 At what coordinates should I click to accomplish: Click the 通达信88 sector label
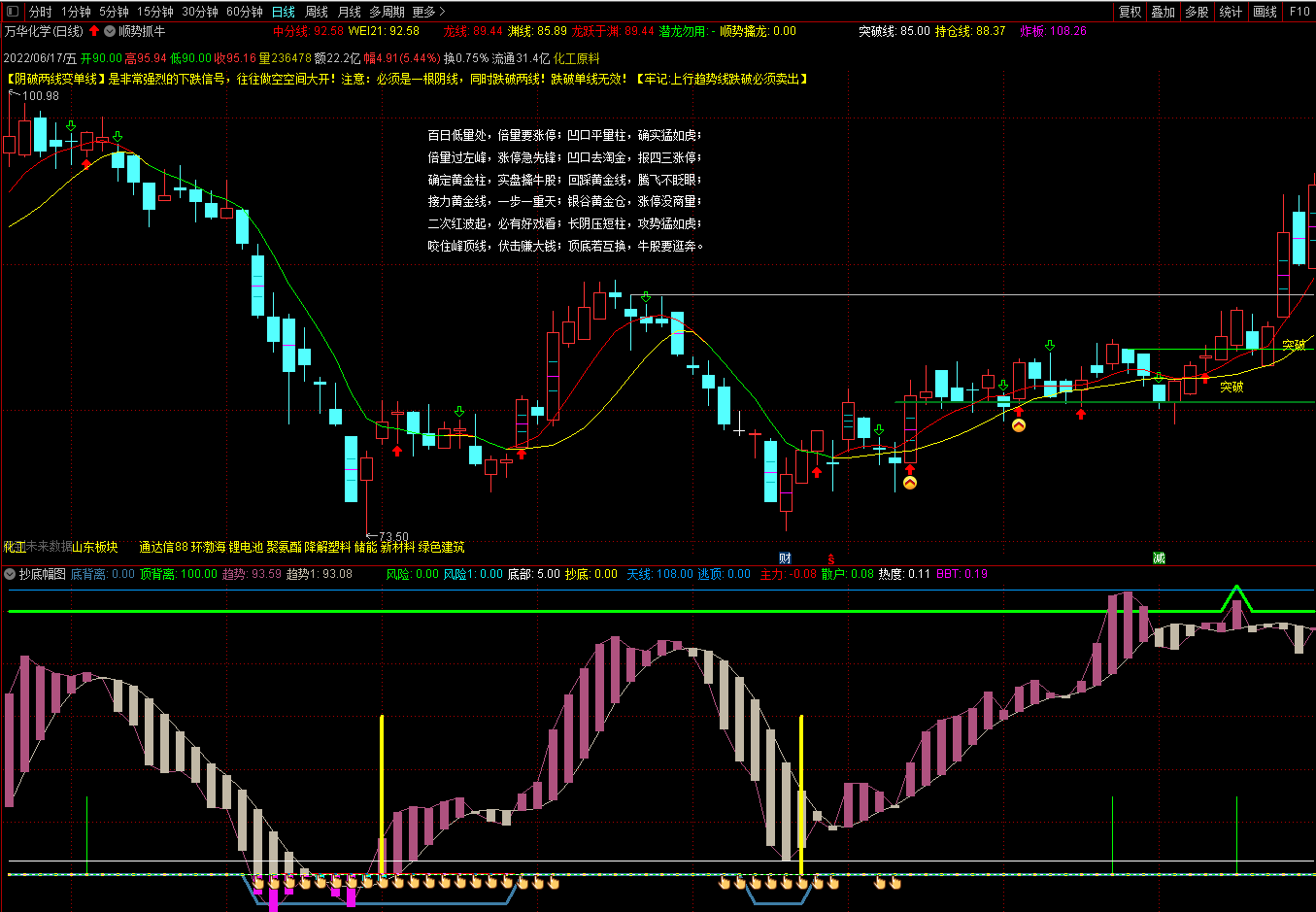click(x=163, y=547)
